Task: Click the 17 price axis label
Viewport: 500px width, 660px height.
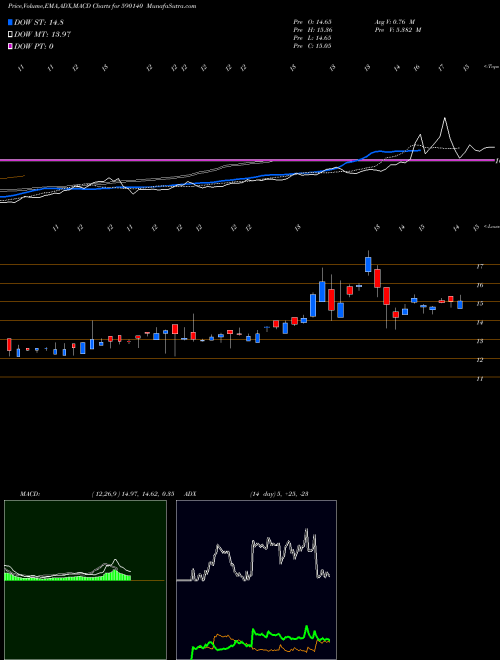Action: (479, 266)
